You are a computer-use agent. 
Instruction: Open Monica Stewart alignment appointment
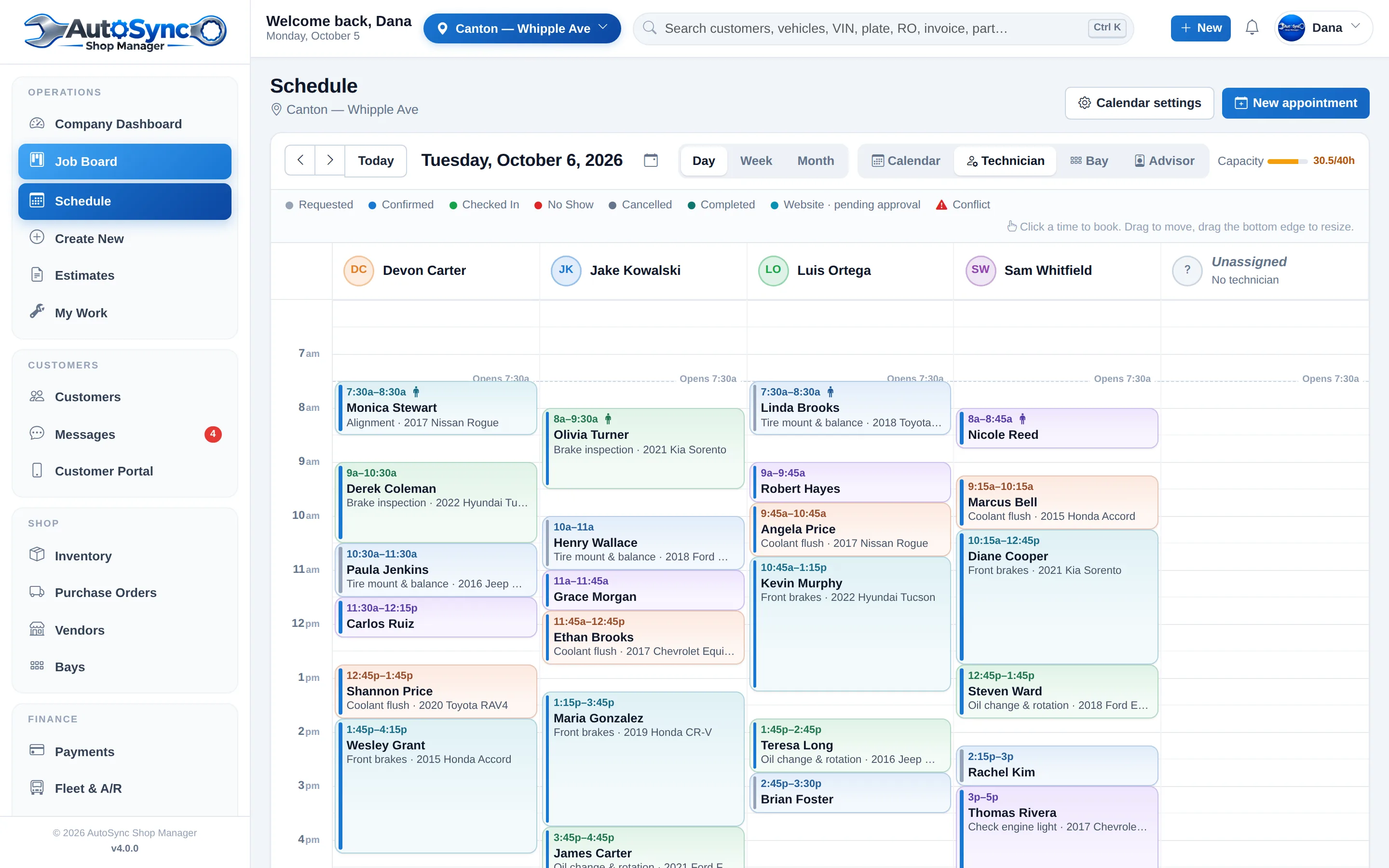coord(436,408)
